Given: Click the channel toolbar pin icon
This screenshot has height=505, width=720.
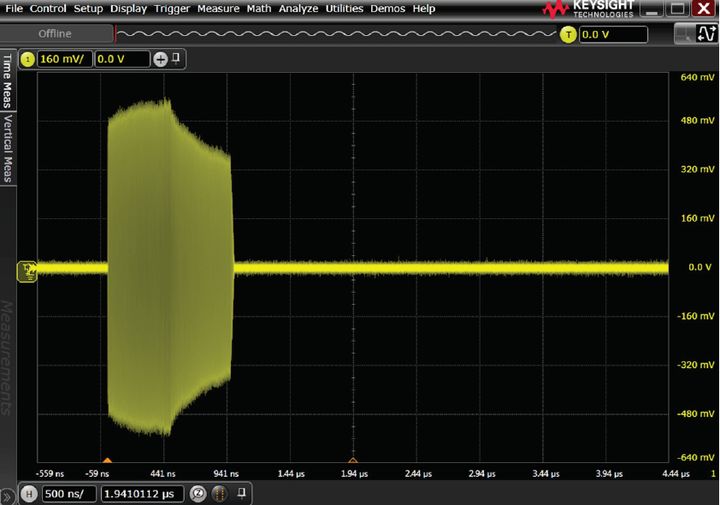Looking at the screenshot, I should point(176,58).
